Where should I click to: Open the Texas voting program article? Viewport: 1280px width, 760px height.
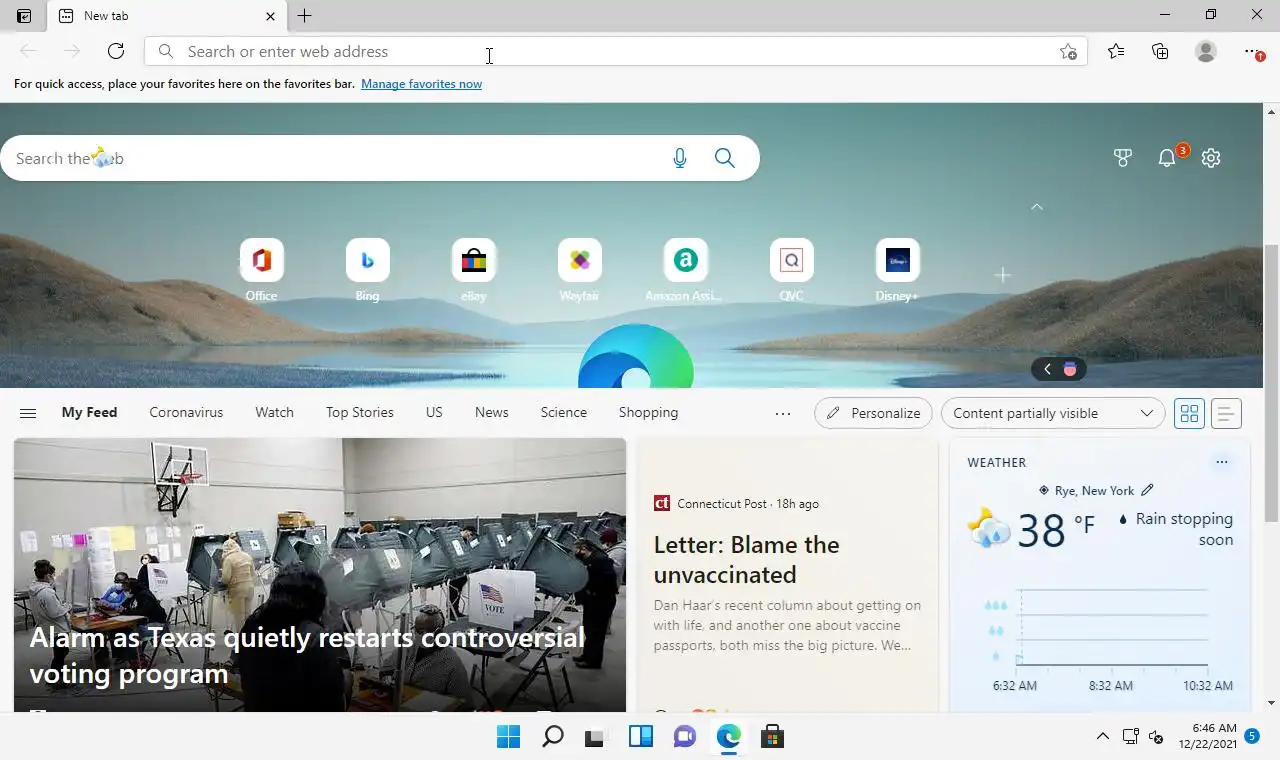[320, 575]
